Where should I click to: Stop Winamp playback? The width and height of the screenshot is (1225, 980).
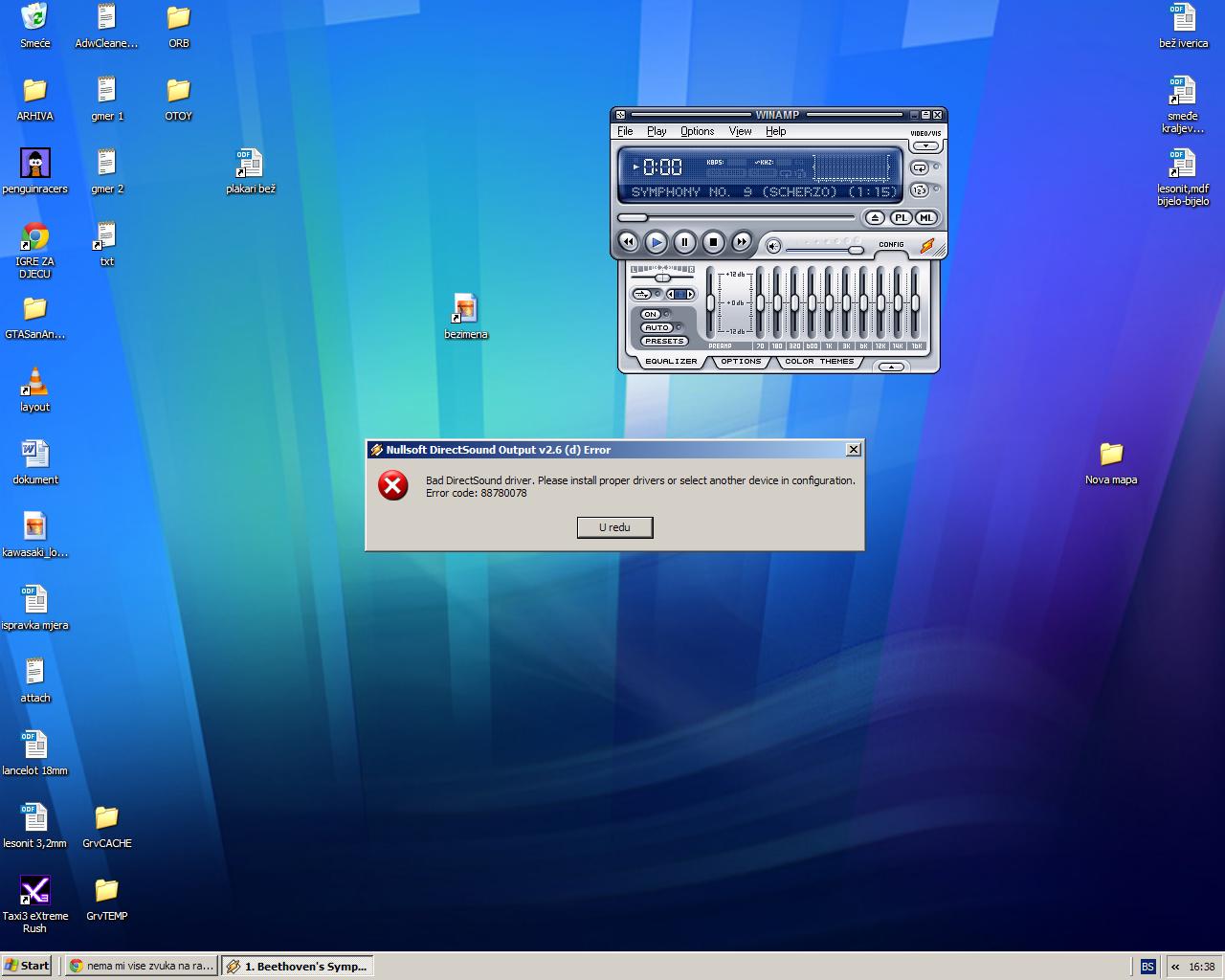713,243
